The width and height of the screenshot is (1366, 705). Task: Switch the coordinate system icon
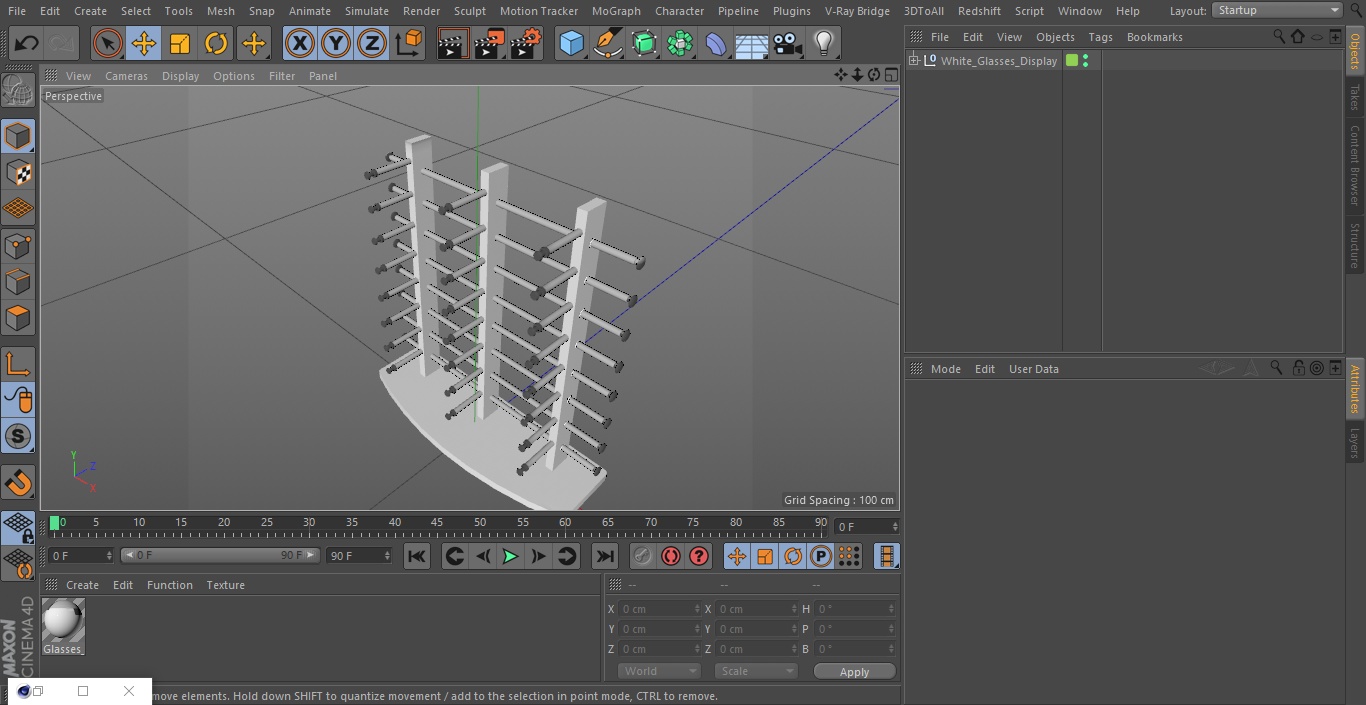409,43
